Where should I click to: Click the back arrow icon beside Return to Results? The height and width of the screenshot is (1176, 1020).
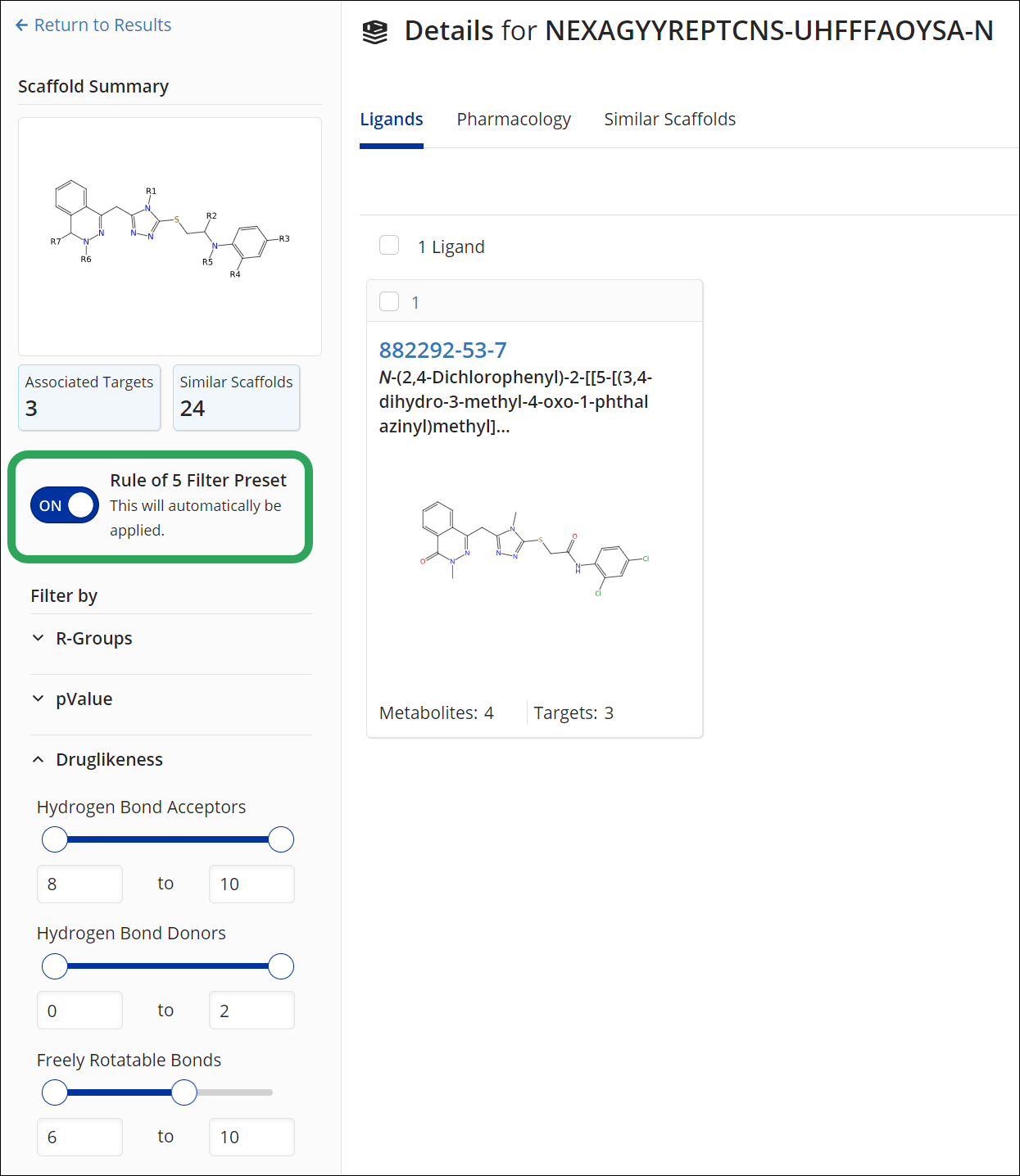tap(21, 25)
